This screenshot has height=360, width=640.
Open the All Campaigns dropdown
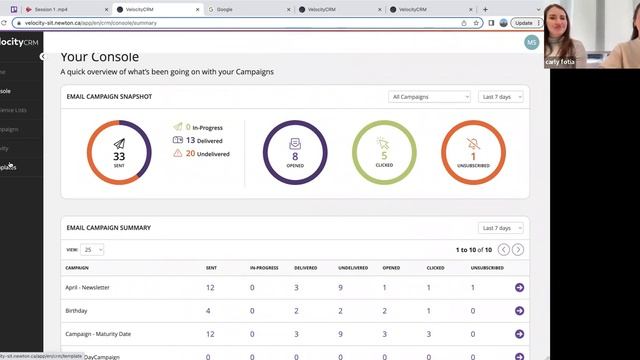[429, 97]
